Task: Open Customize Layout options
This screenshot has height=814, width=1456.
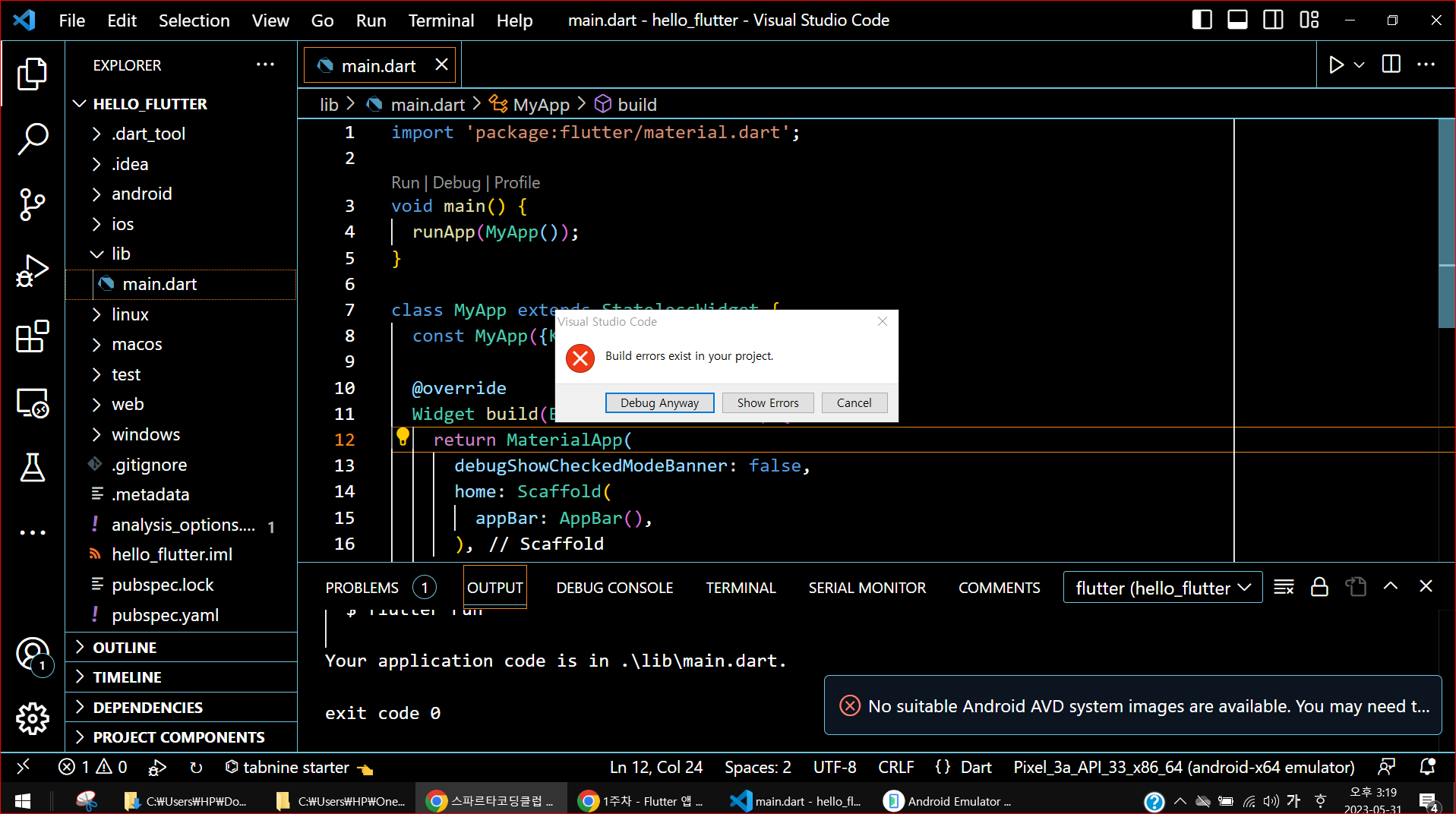Action: click(1309, 20)
